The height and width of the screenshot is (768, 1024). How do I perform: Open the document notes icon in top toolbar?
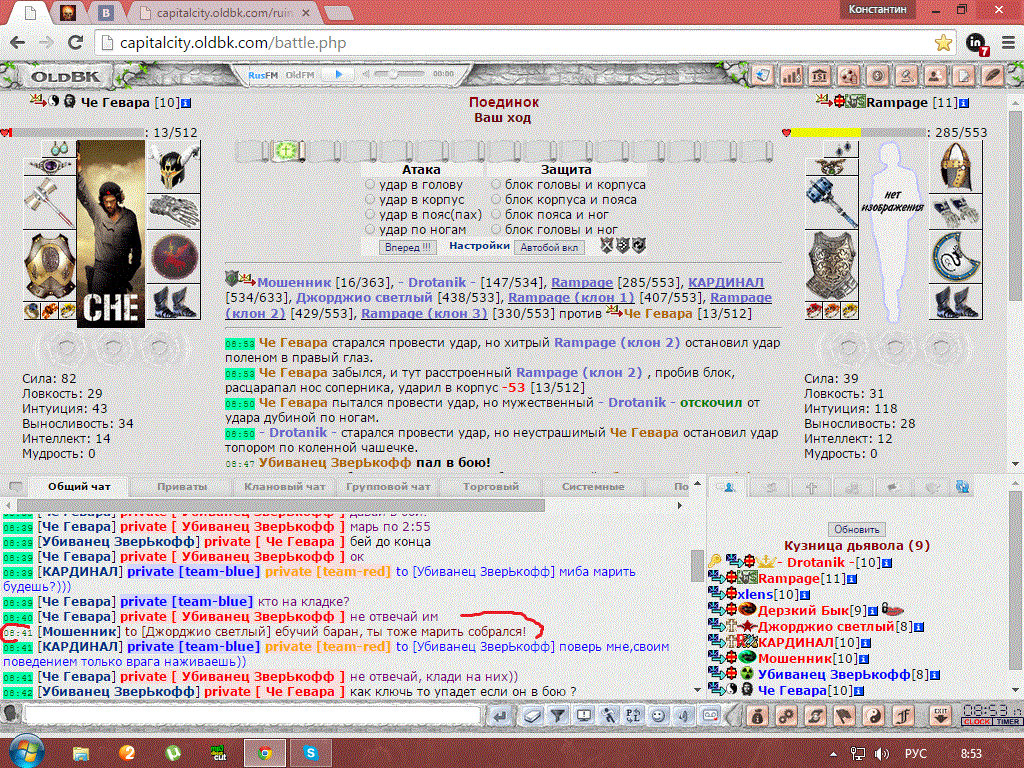point(964,76)
